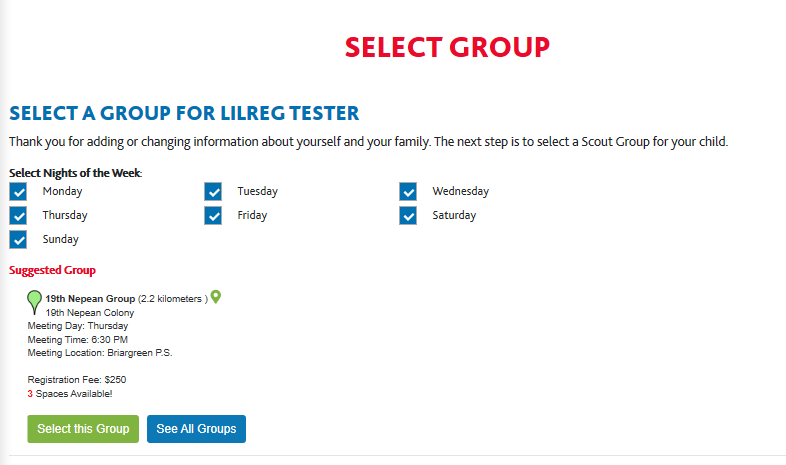Click the Registration Fee $250 text

pyautogui.click(x=77, y=380)
